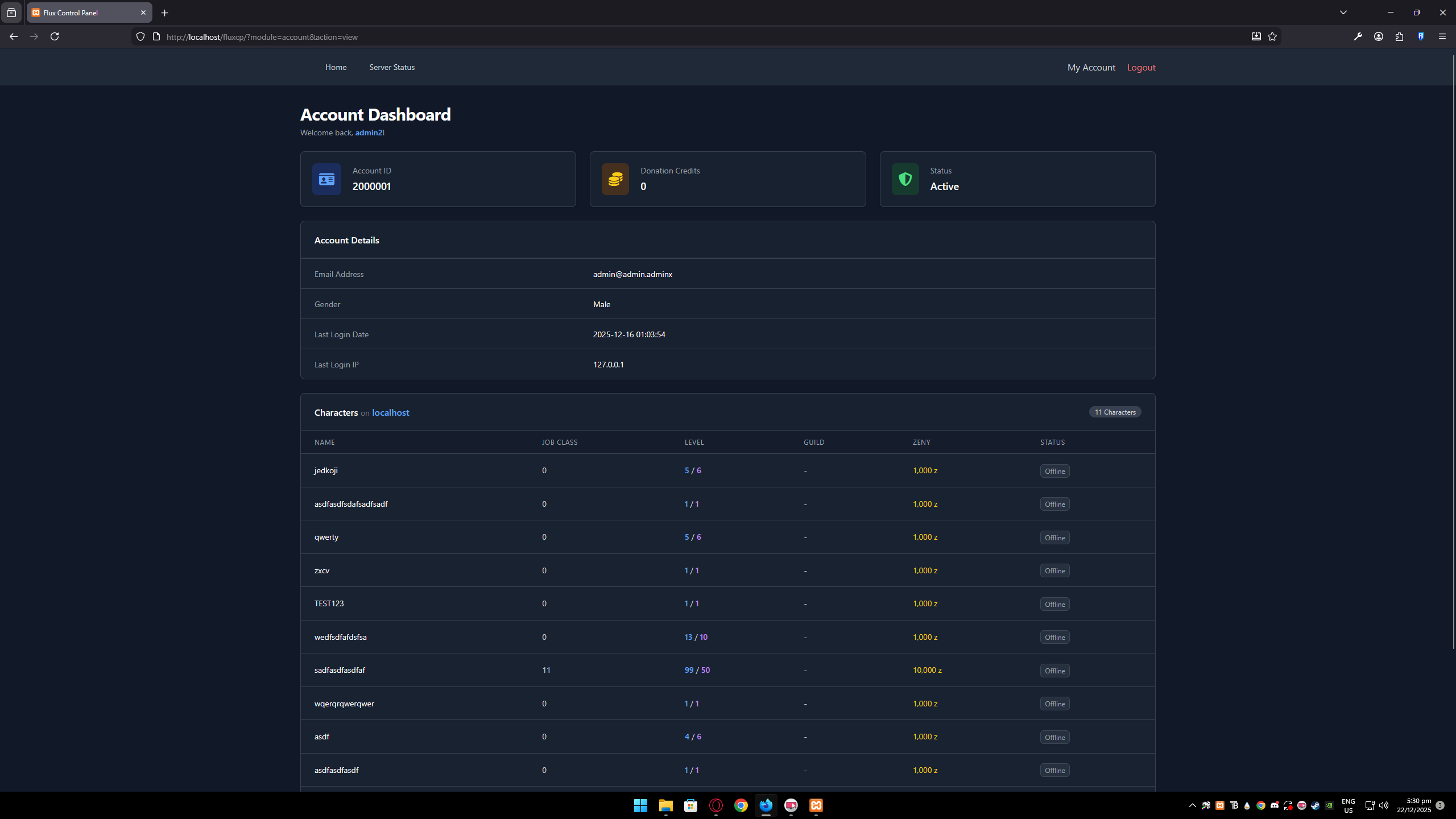Open Firefox application hamburger menu

[x=1442, y=36]
